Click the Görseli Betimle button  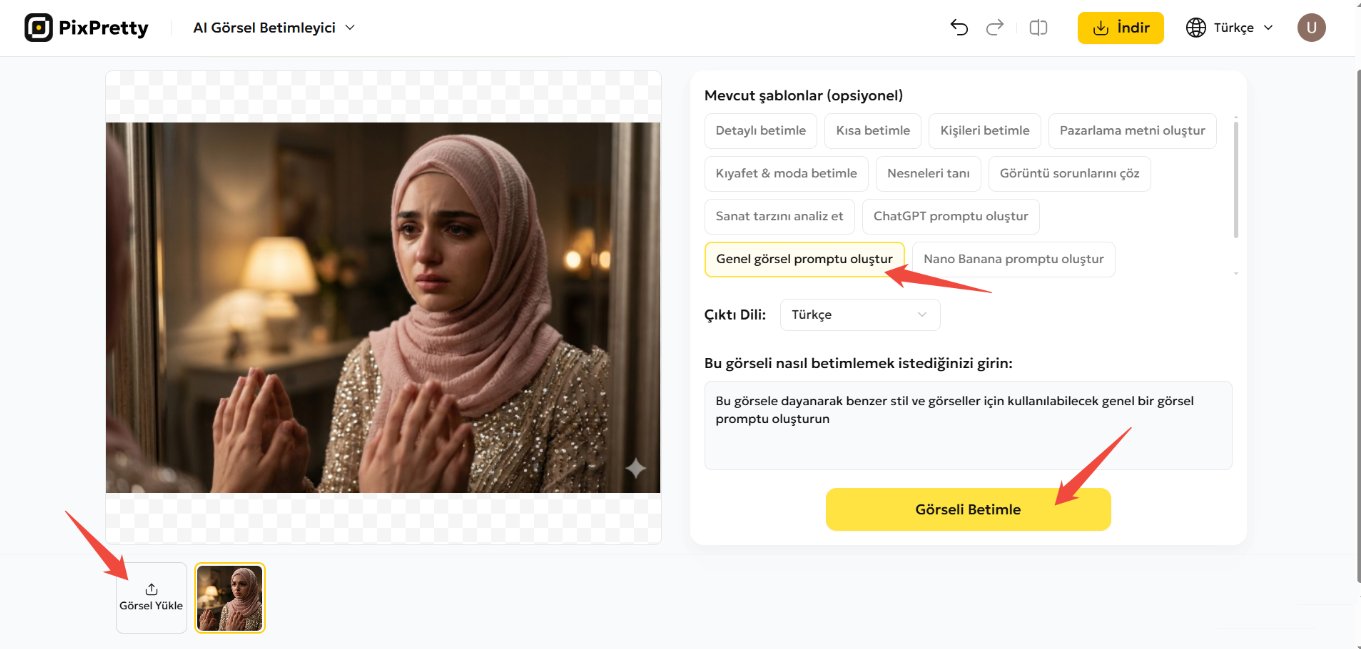tap(968, 509)
